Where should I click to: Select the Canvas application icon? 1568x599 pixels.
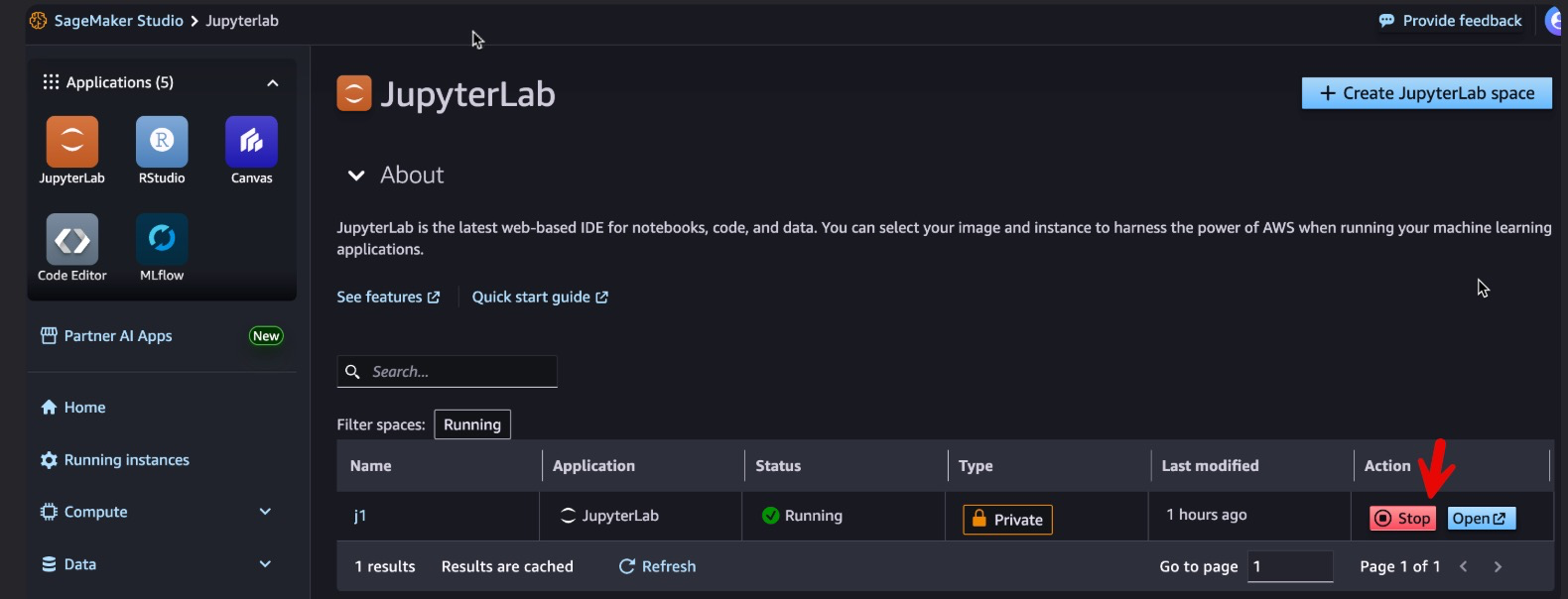[251, 142]
